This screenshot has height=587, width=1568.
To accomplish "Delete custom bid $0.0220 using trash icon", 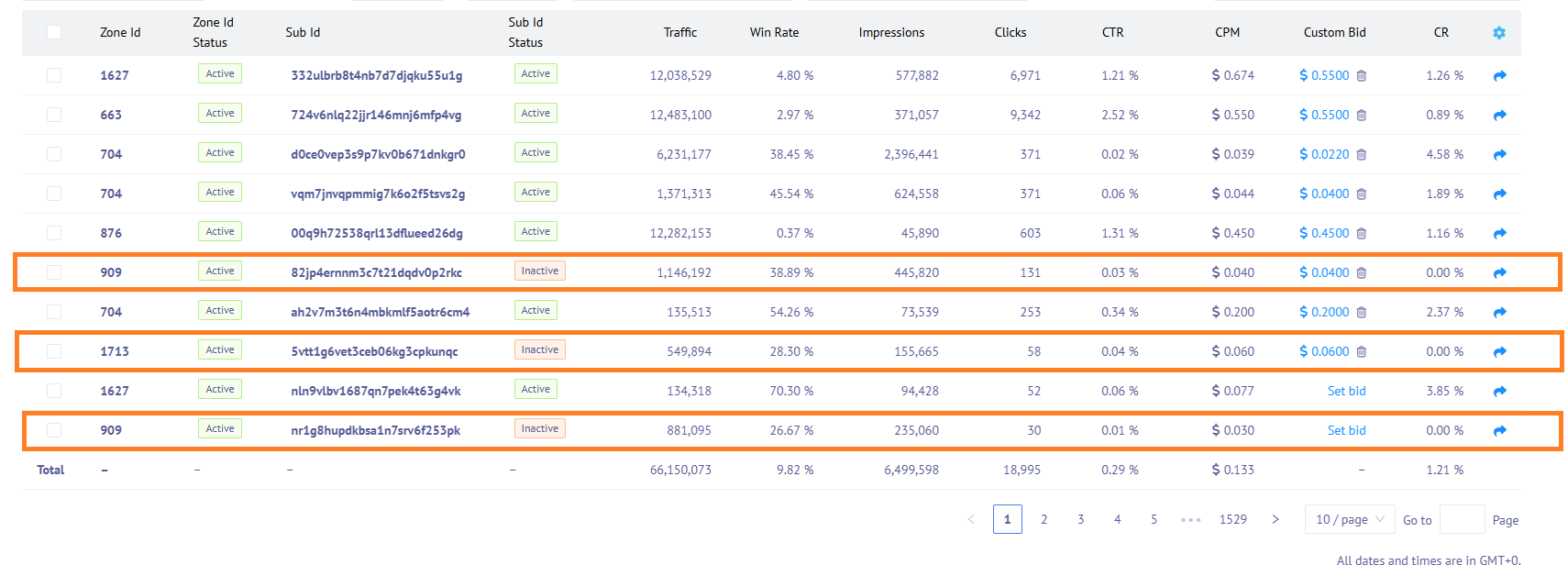I will pyautogui.click(x=1362, y=155).
